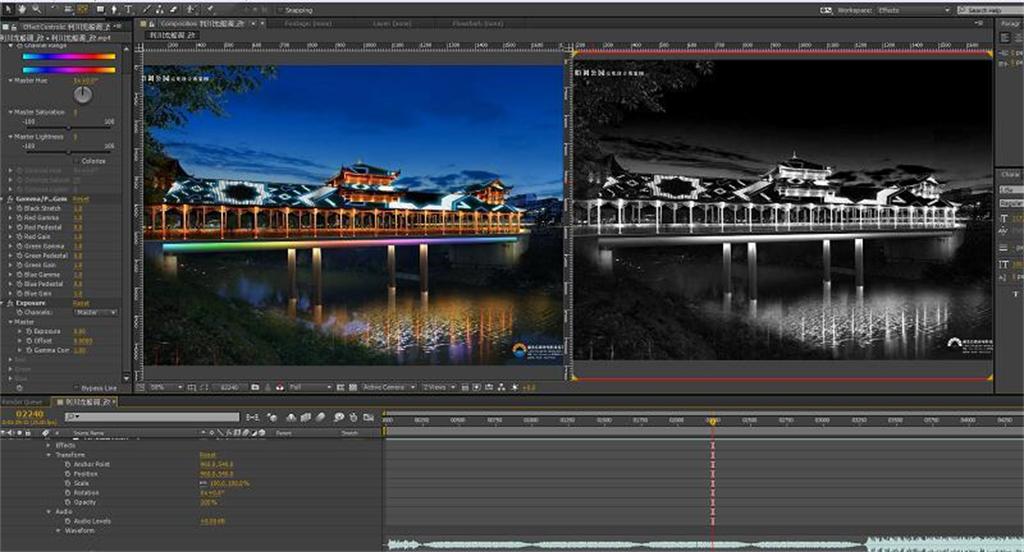Pick the Zoom magnifier tool
Viewport: 1024px width, 552px height.
[x=36, y=9]
